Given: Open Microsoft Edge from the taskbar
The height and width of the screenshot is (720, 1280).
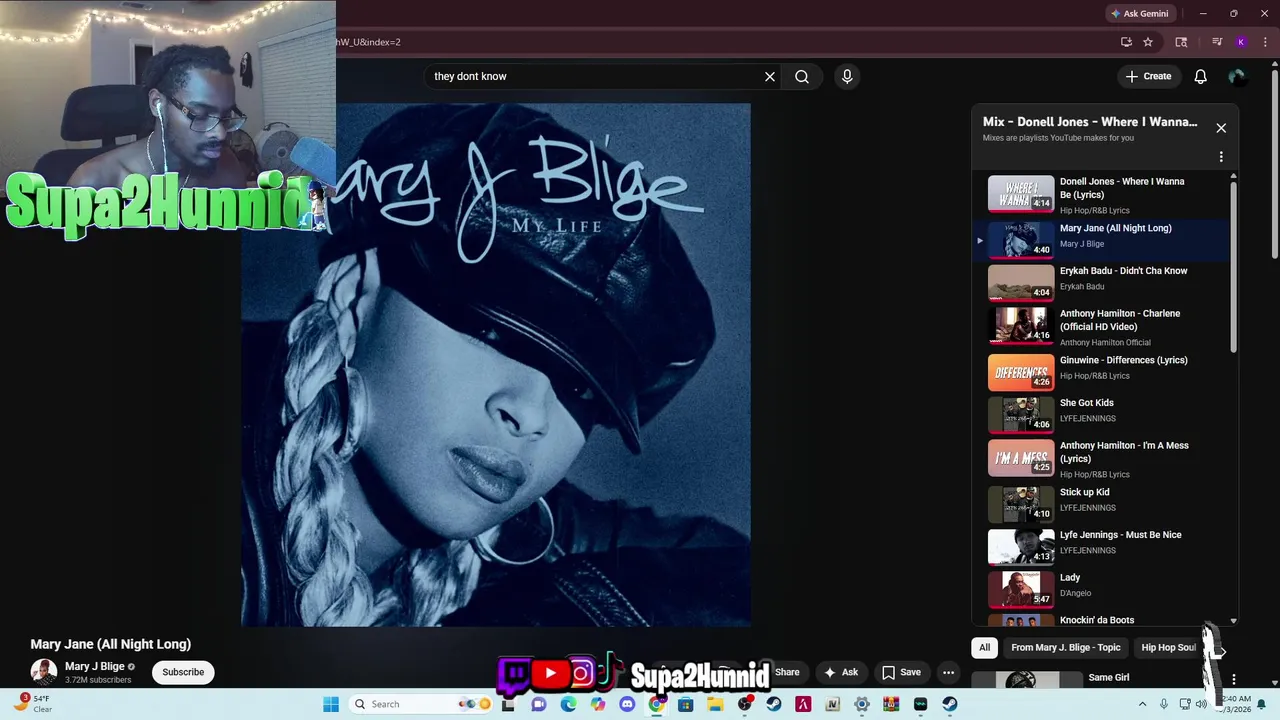Looking at the screenshot, I should (569, 704).
